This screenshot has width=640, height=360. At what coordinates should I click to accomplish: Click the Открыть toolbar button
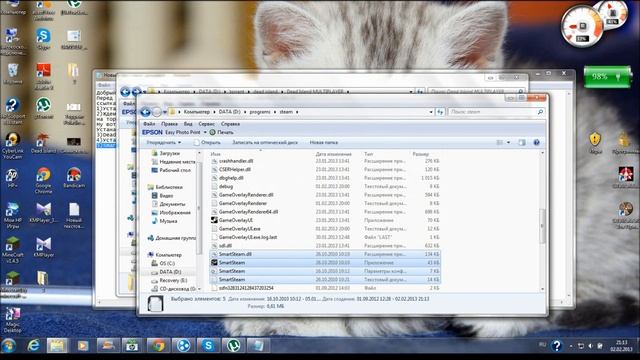click(x=207, y=142)
